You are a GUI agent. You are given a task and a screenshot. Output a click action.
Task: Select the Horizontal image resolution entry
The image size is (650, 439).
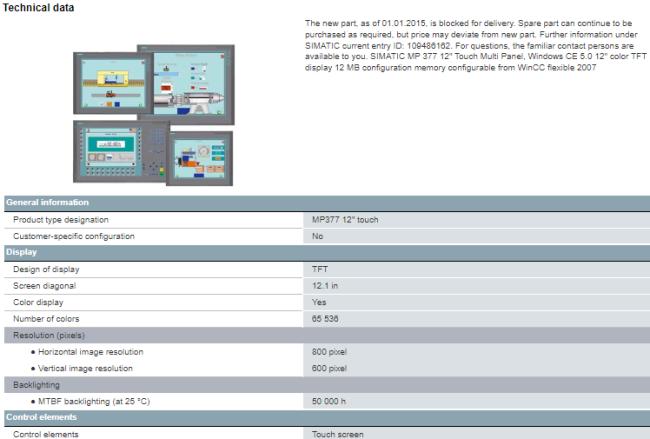pyautogui.click(x=90, y=352)
